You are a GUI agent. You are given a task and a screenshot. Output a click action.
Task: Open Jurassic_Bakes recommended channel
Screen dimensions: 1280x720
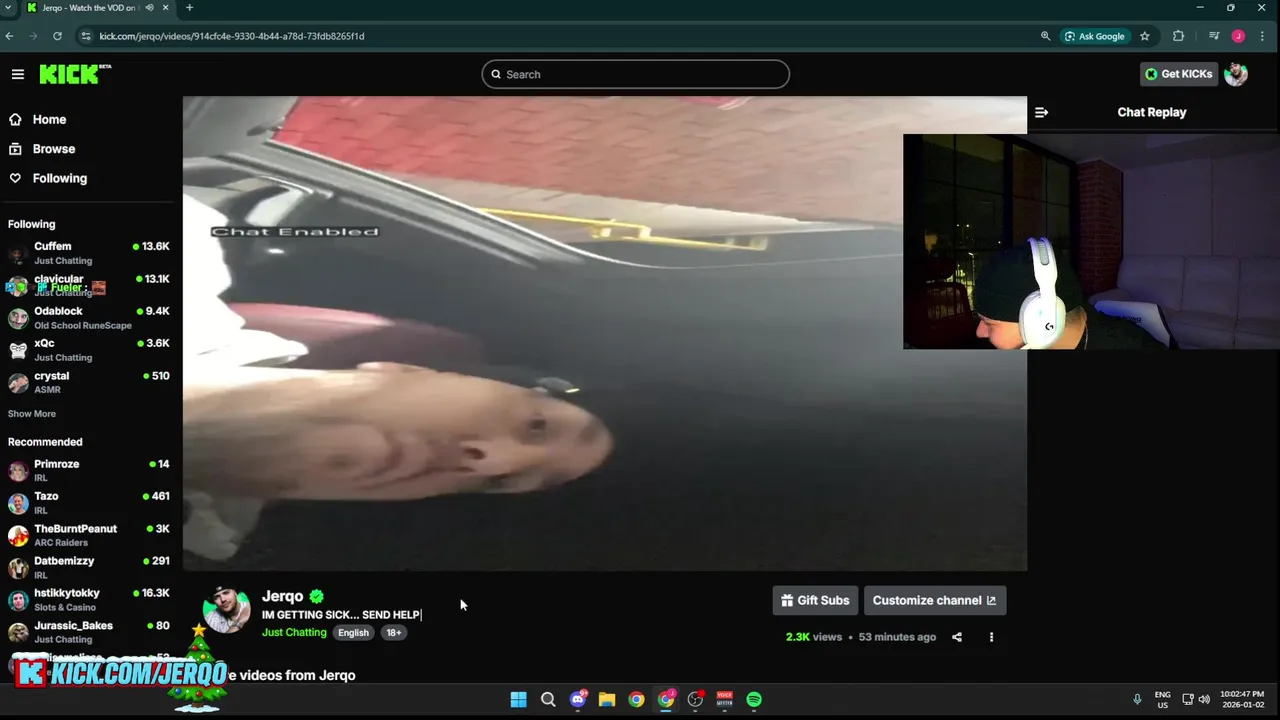point(89,632)
